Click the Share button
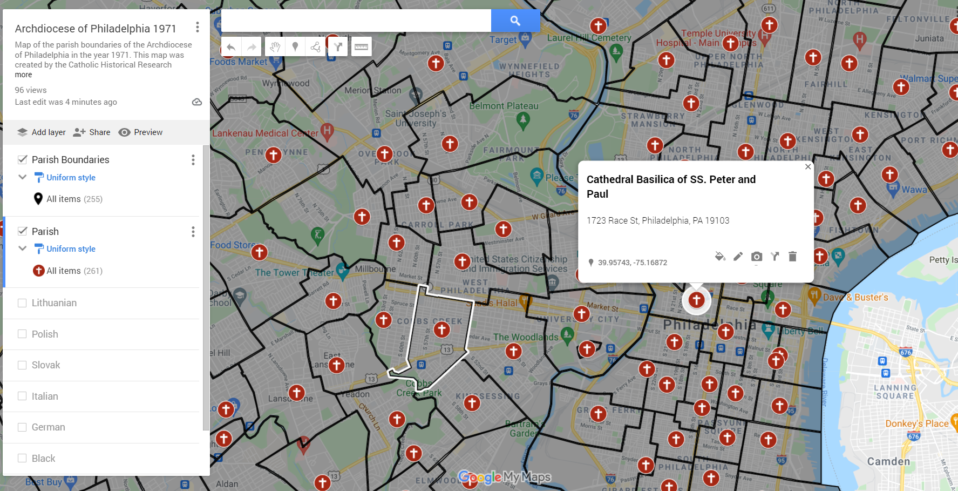Image resolution: width=958 pixels, height=491 pixels. [92, 133]
